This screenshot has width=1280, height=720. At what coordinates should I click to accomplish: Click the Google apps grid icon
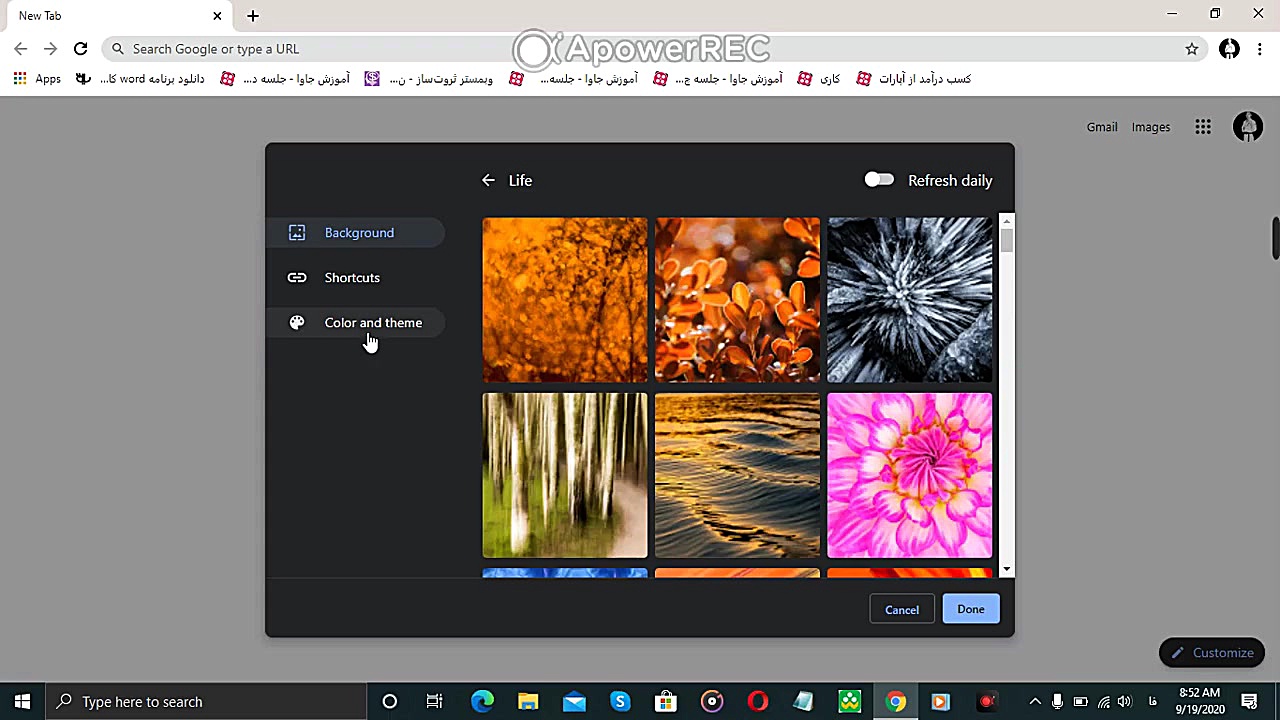click(x=1203, y=127)
